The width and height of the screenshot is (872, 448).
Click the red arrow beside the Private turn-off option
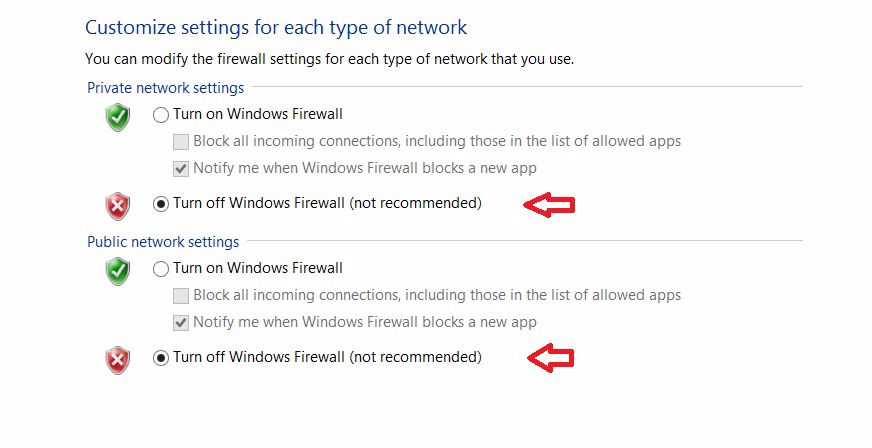[550, 205]
